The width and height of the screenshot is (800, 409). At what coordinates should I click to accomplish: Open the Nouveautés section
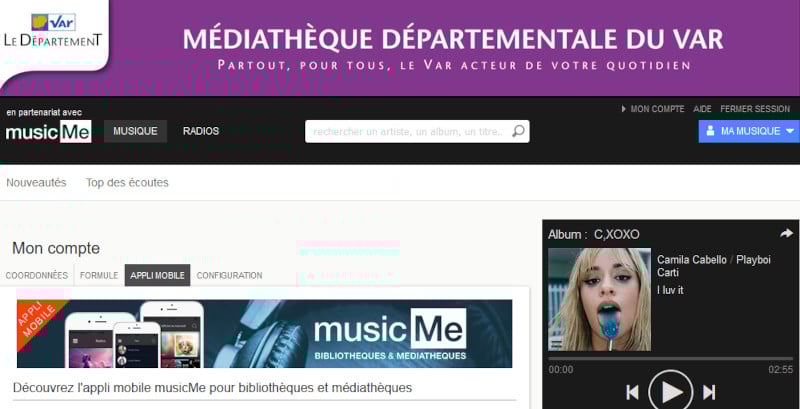pos(36,183)
